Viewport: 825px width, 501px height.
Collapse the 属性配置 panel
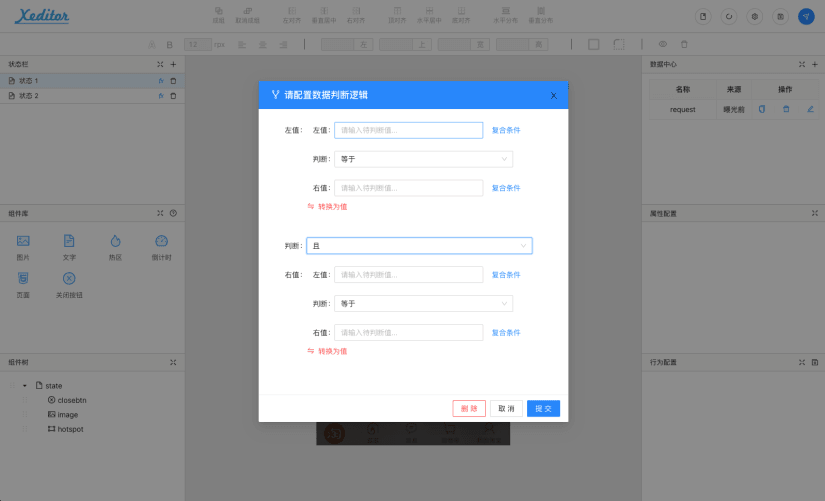point(814,213)
